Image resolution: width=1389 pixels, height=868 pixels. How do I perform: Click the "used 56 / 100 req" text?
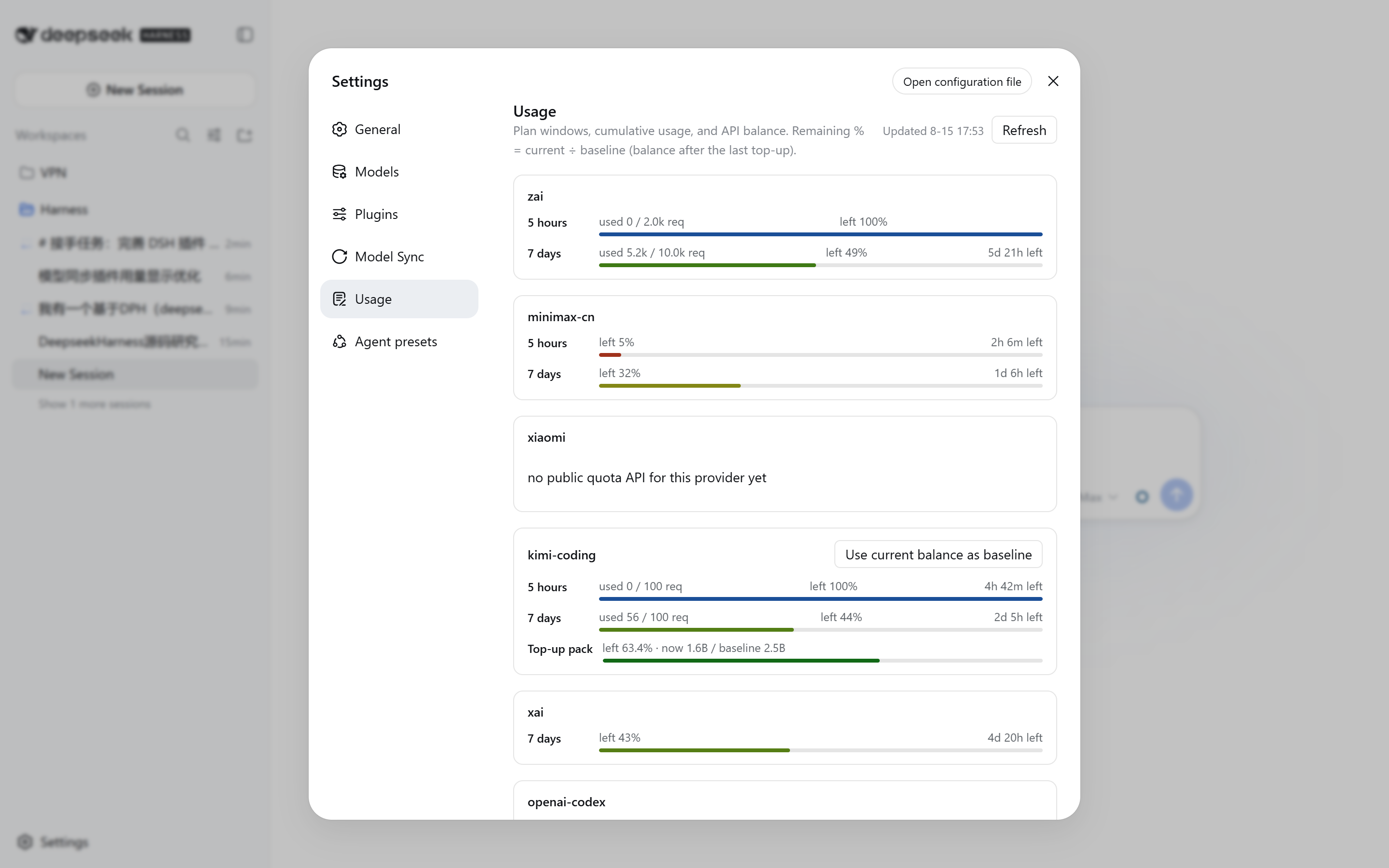(643, 617)
